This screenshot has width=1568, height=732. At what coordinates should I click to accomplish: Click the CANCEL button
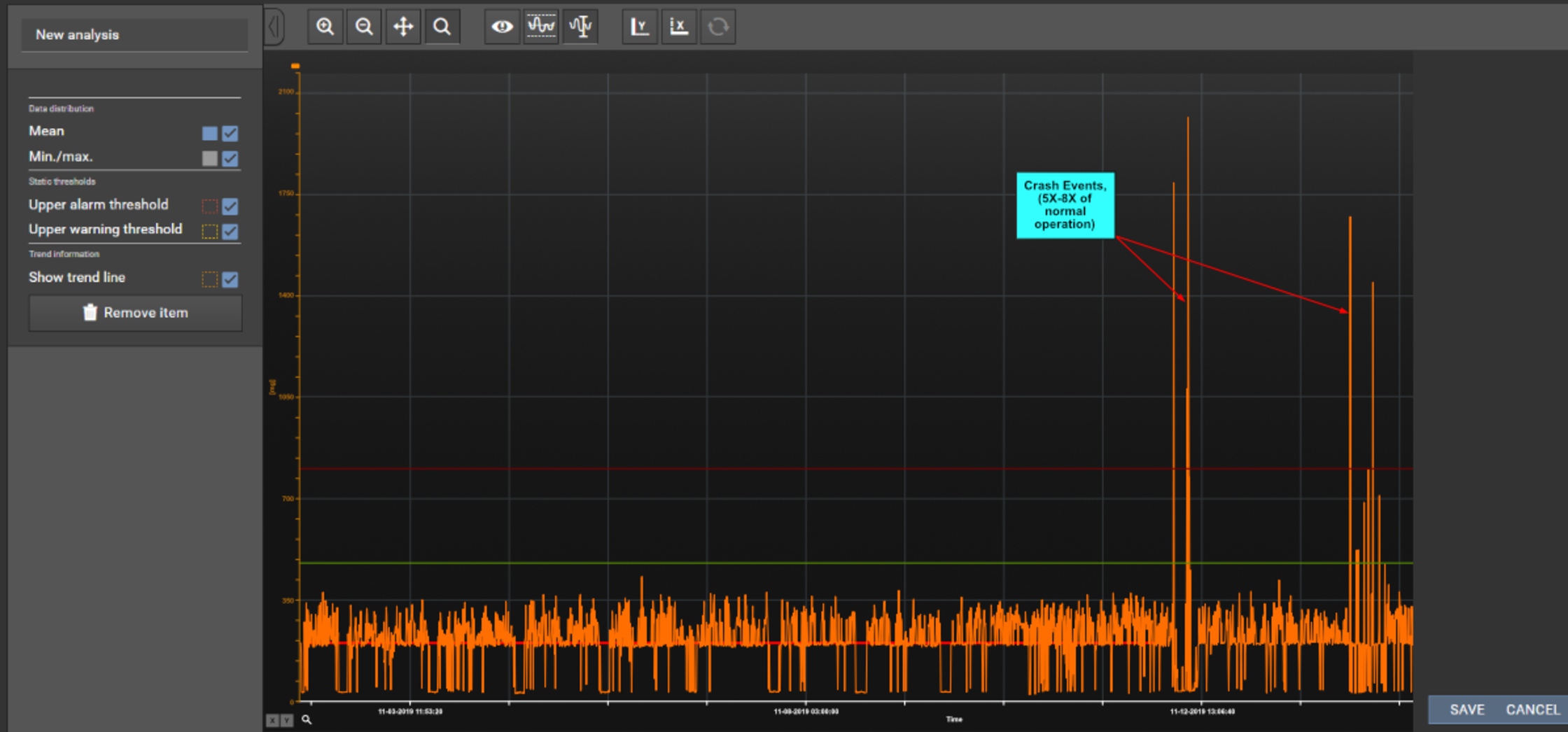click(x=1532, y=710)
